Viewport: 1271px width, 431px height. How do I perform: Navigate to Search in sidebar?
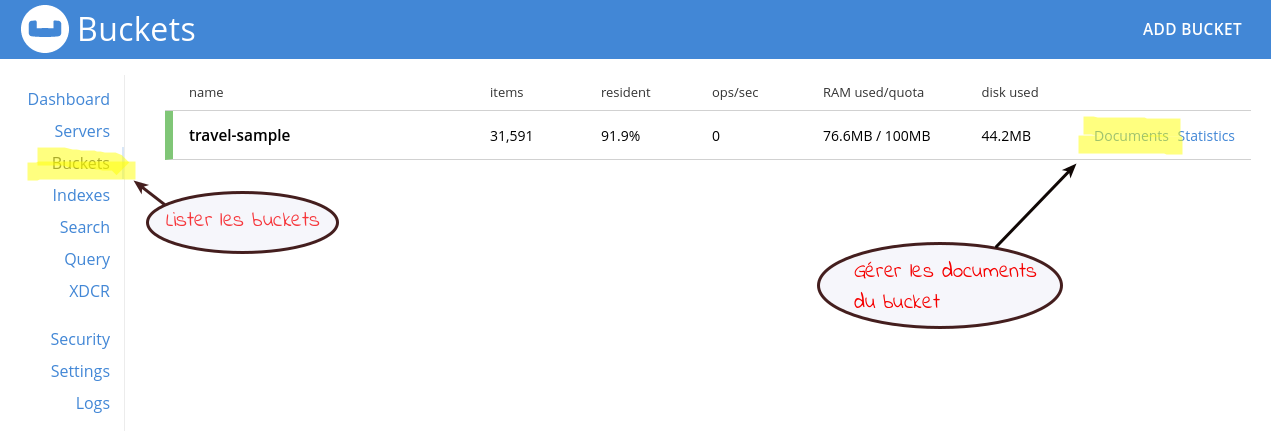point(84,227)
